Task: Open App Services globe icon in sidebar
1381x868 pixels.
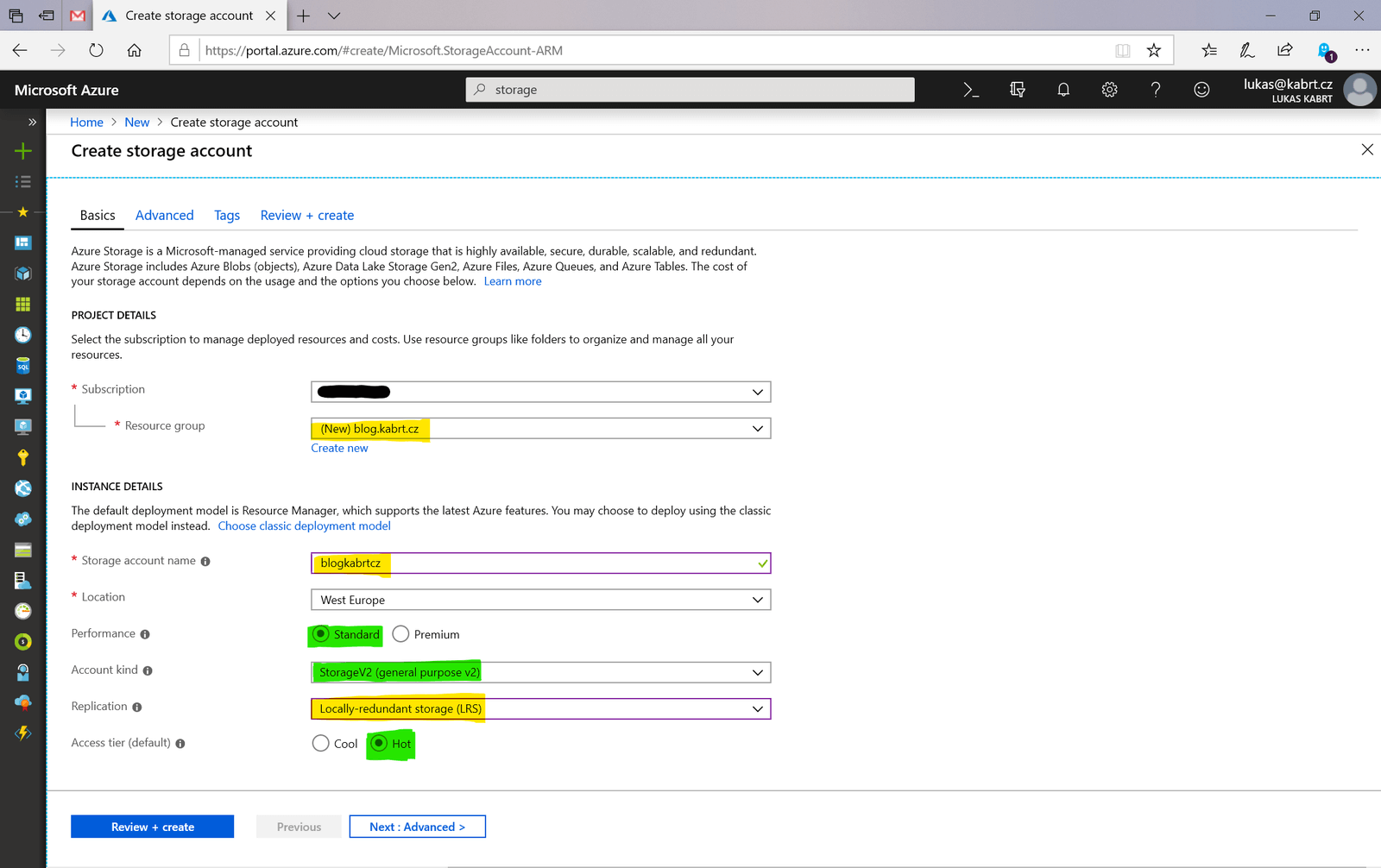Action: (23, 488)
